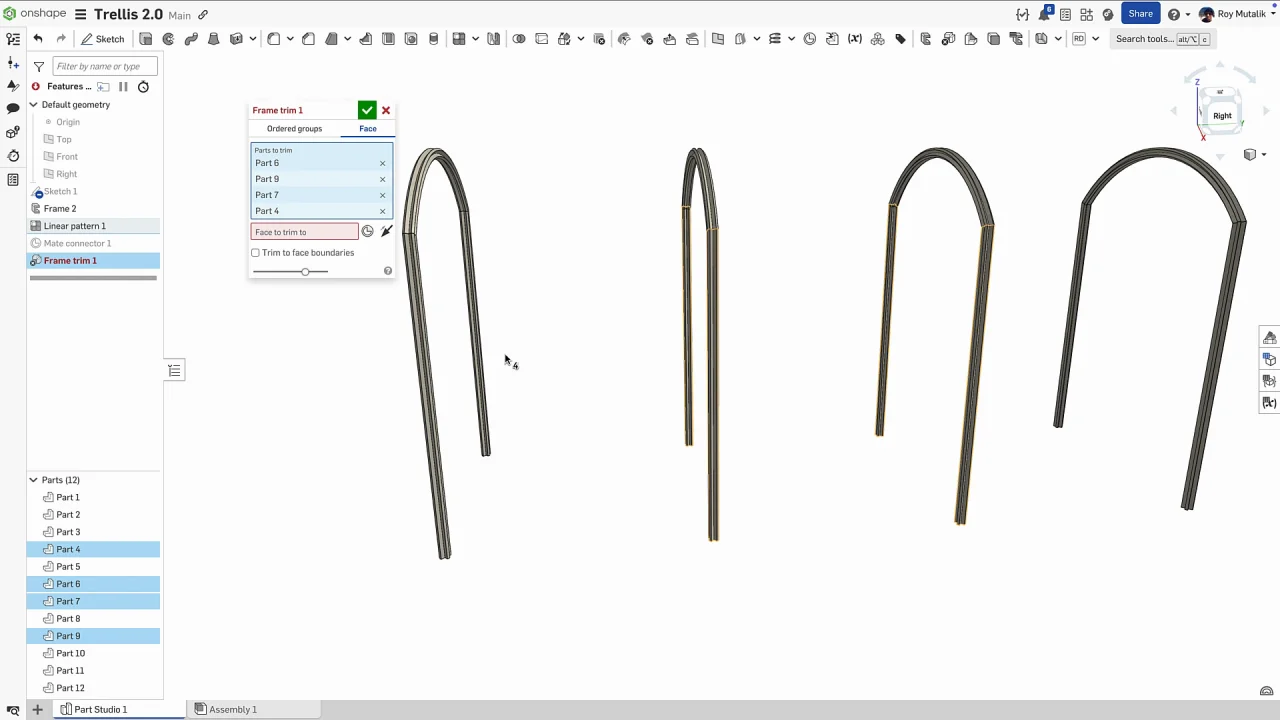This screenshot has width=1280, height=720.
Task: Enable Trim to face boundaries checkbox
Action: [x=256, y=253]
